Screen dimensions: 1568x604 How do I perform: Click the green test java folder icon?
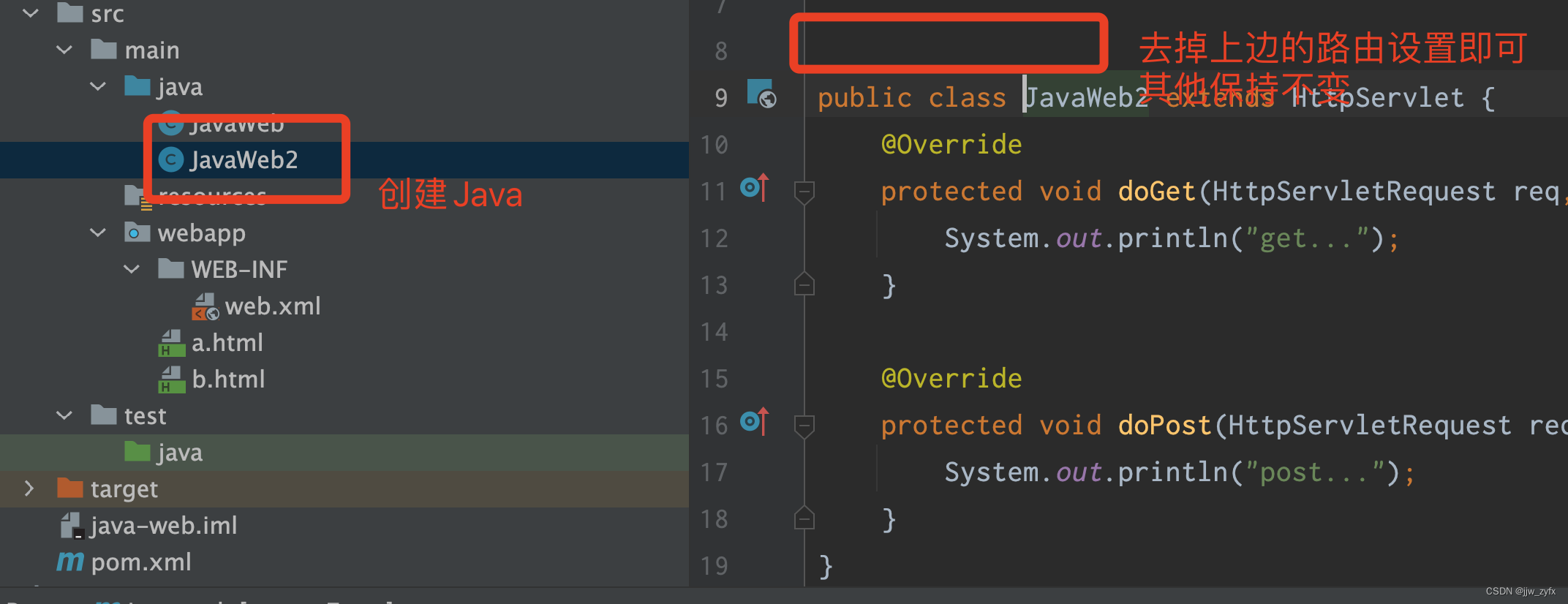[137, 451]
